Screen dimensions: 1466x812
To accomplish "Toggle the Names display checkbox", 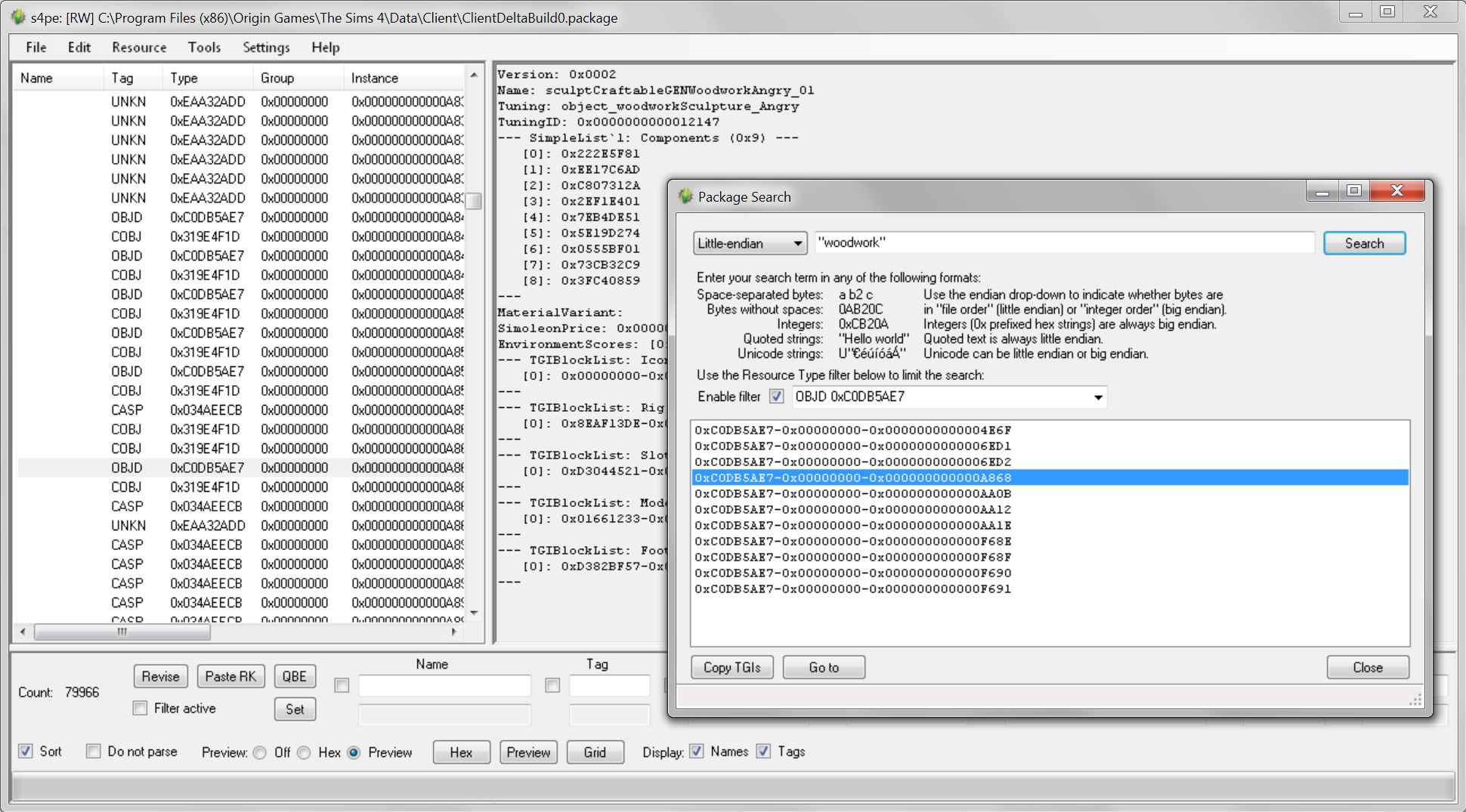I will click(x=697, y=752).
